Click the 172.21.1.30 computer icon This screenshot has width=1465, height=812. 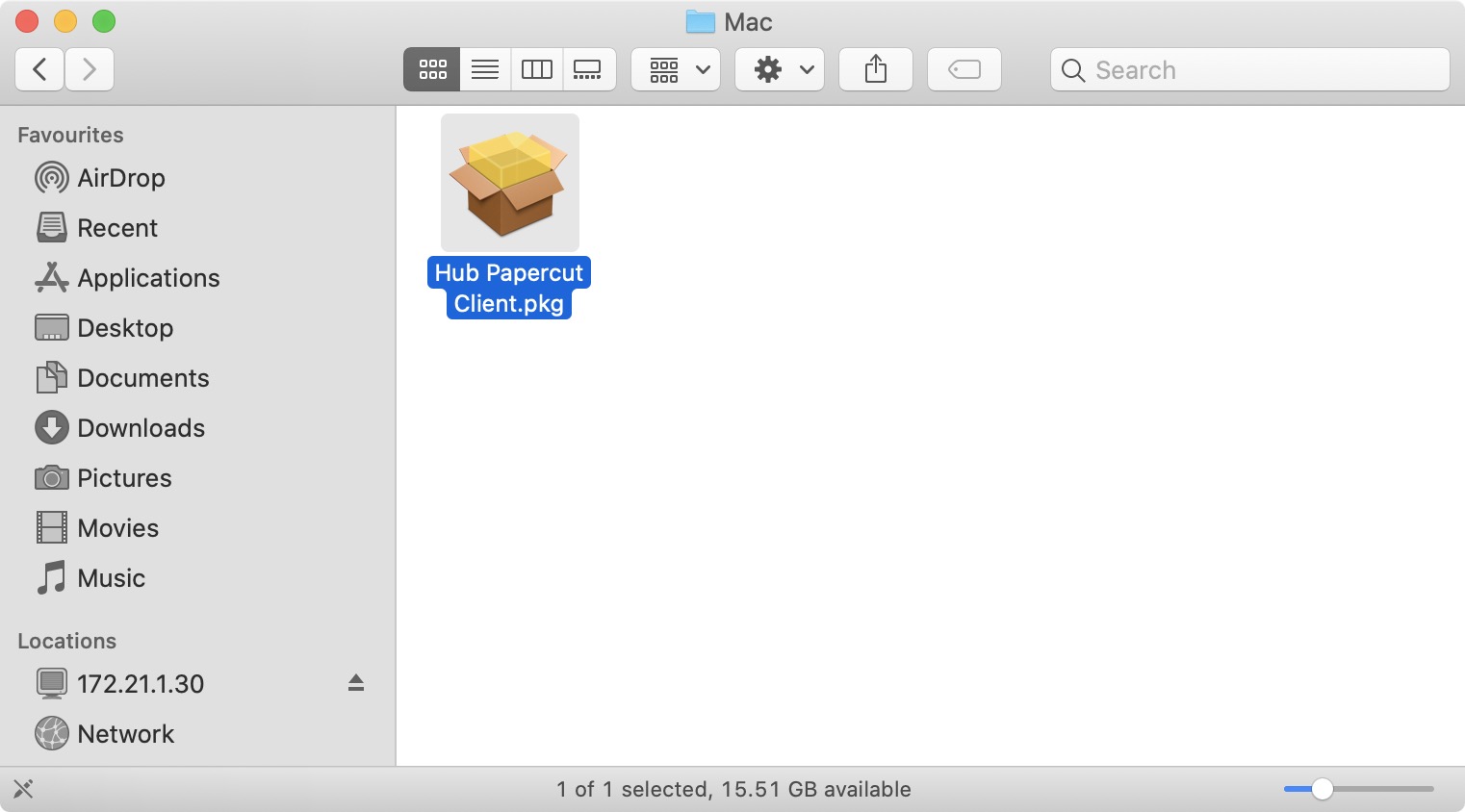tap(52, 684)
